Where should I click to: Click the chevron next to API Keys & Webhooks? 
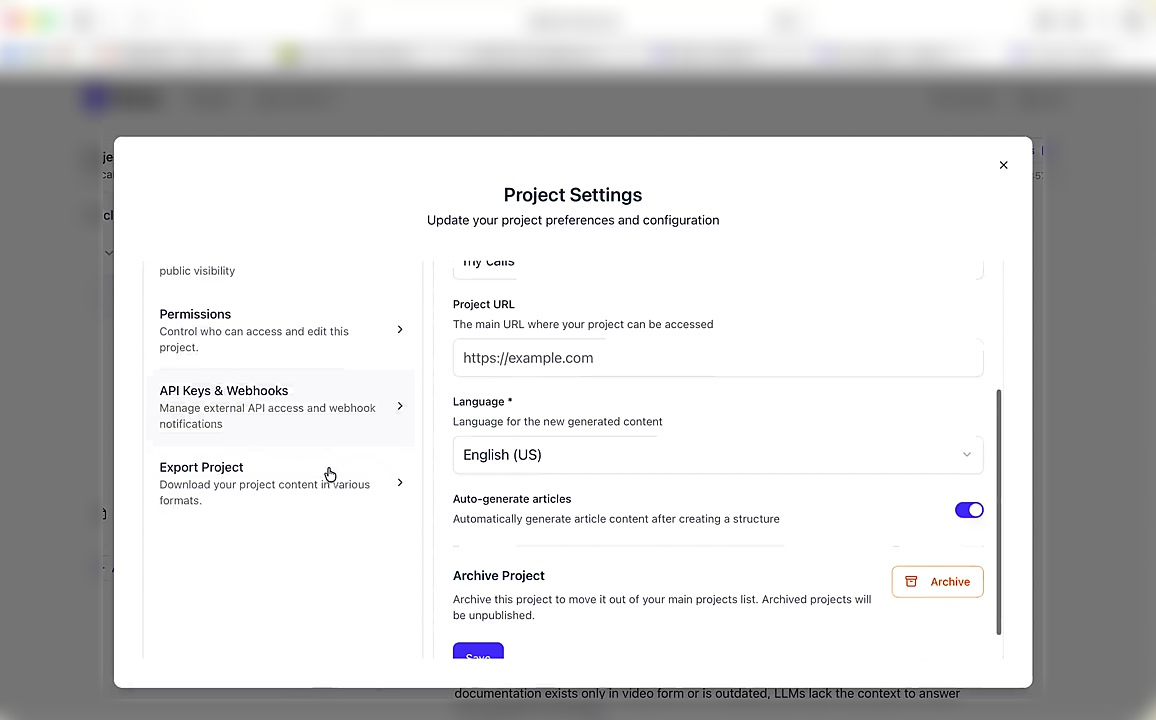click(x=400, y=407)
